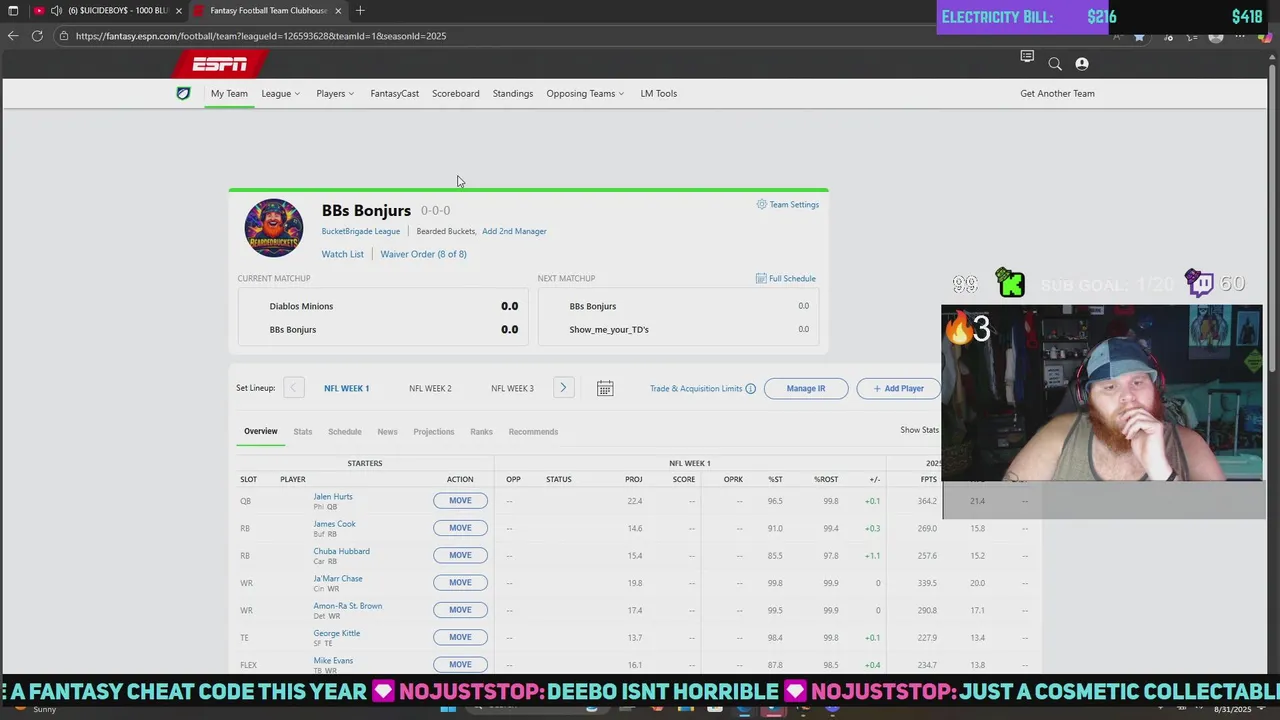Click the site info lock icon

(x=63, y=36)
